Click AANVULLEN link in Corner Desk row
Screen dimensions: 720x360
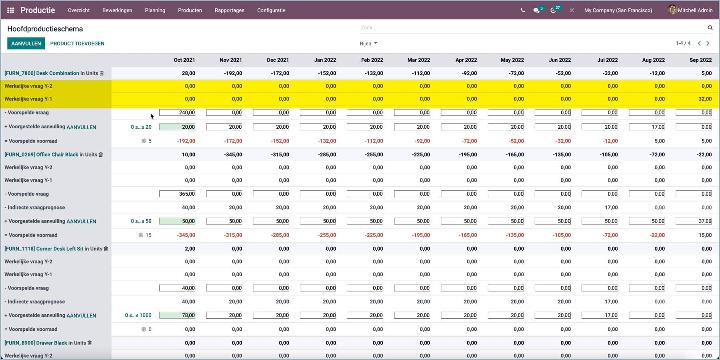click(x=81, y=316)
